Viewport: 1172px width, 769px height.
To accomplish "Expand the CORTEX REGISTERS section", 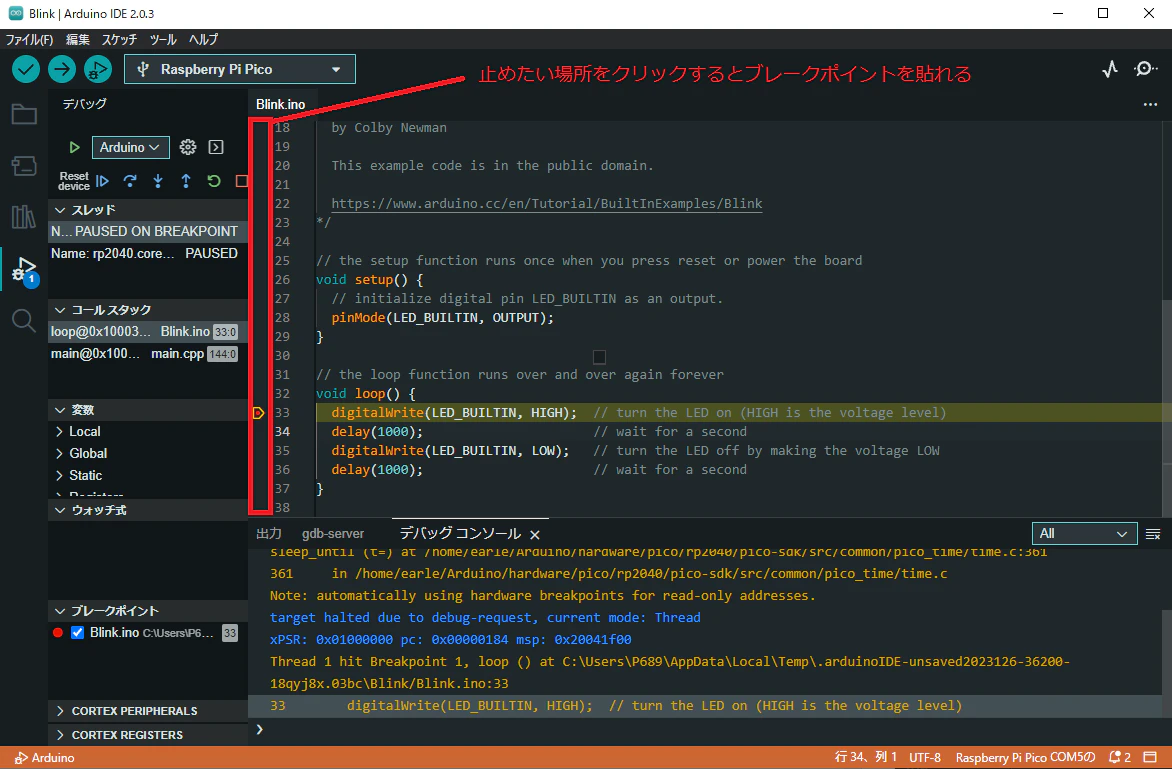I will (147, 735).
